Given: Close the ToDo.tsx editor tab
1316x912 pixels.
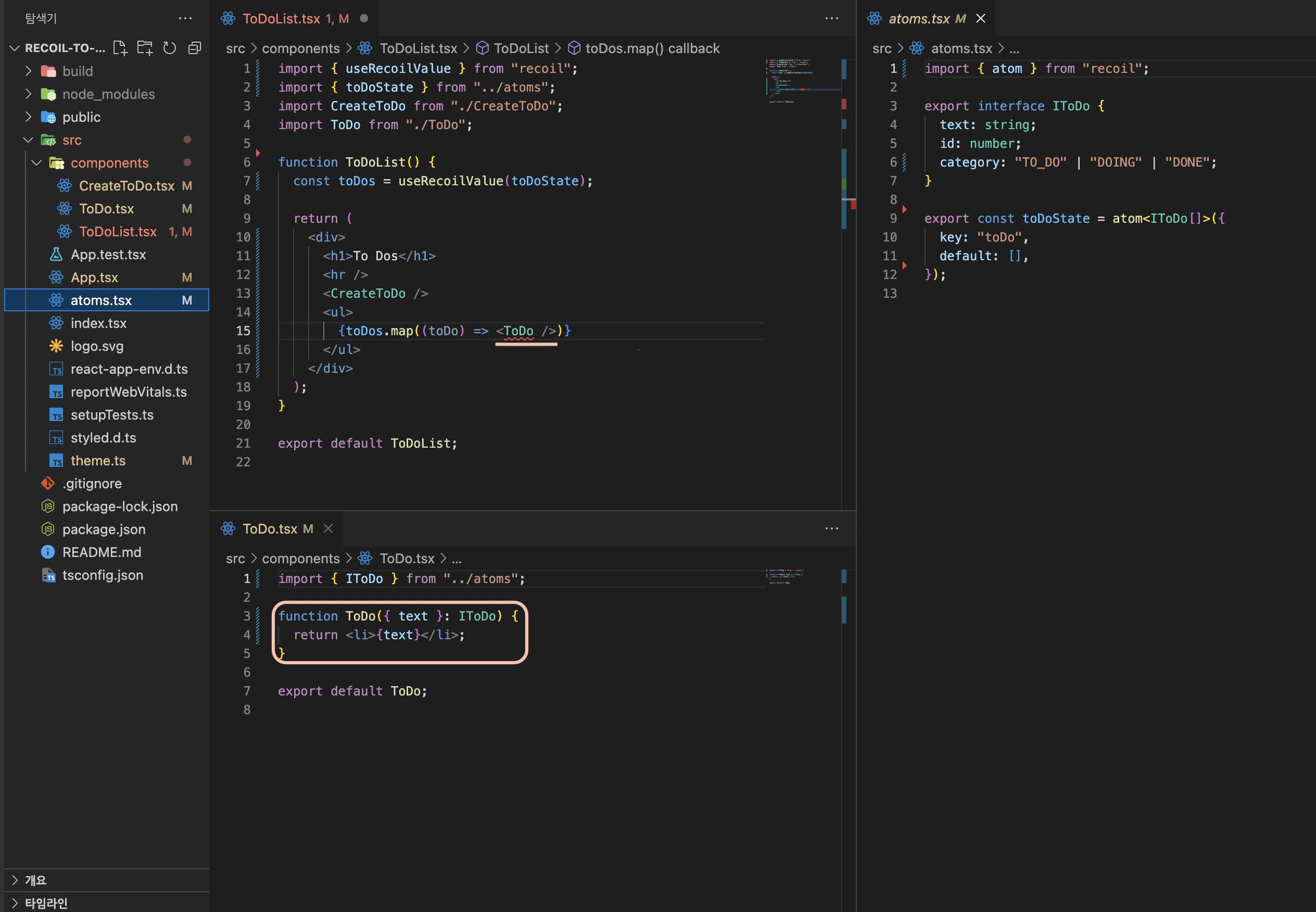Looking at the screenshot, I should pos(328,528).
